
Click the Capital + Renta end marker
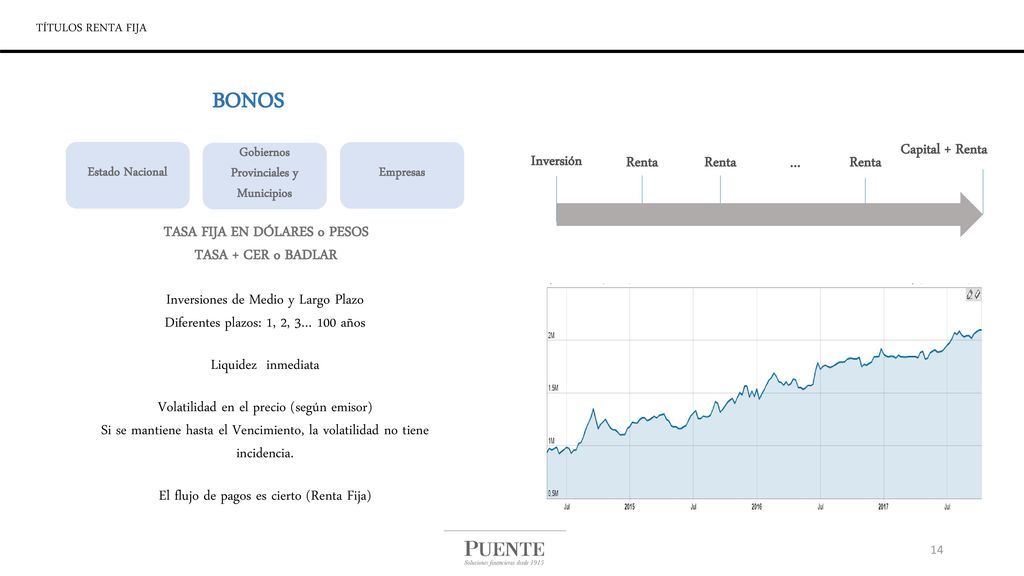pos(944,150)
